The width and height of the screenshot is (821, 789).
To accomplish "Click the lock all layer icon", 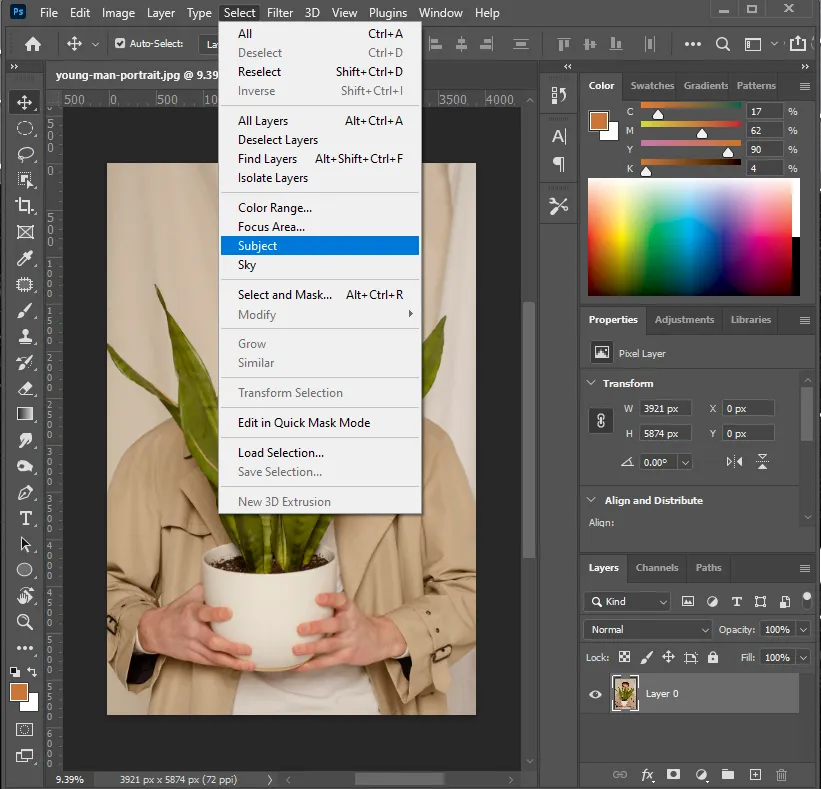I will click(x=712, y=658).
